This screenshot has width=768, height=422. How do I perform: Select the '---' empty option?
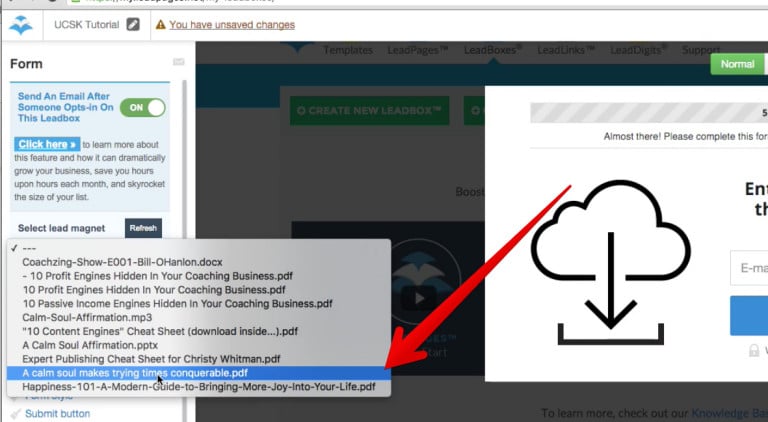[199, 248]
